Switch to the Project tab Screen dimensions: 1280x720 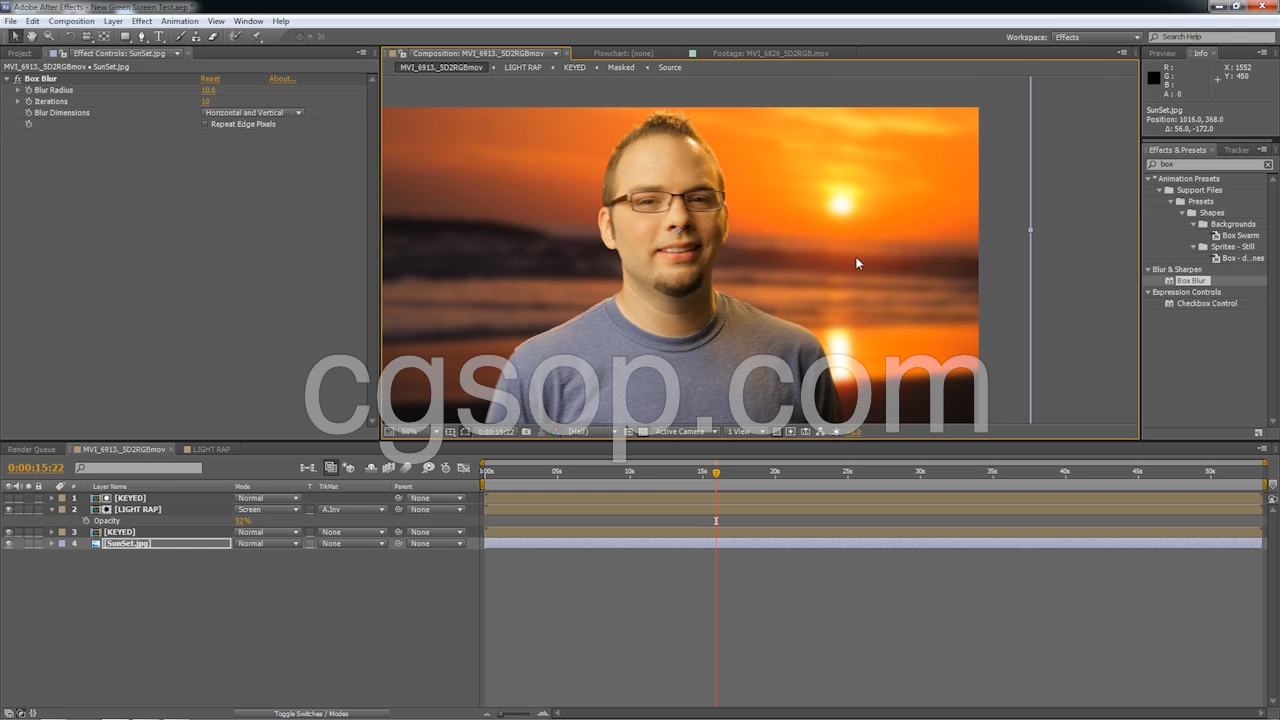click(19, 53)
